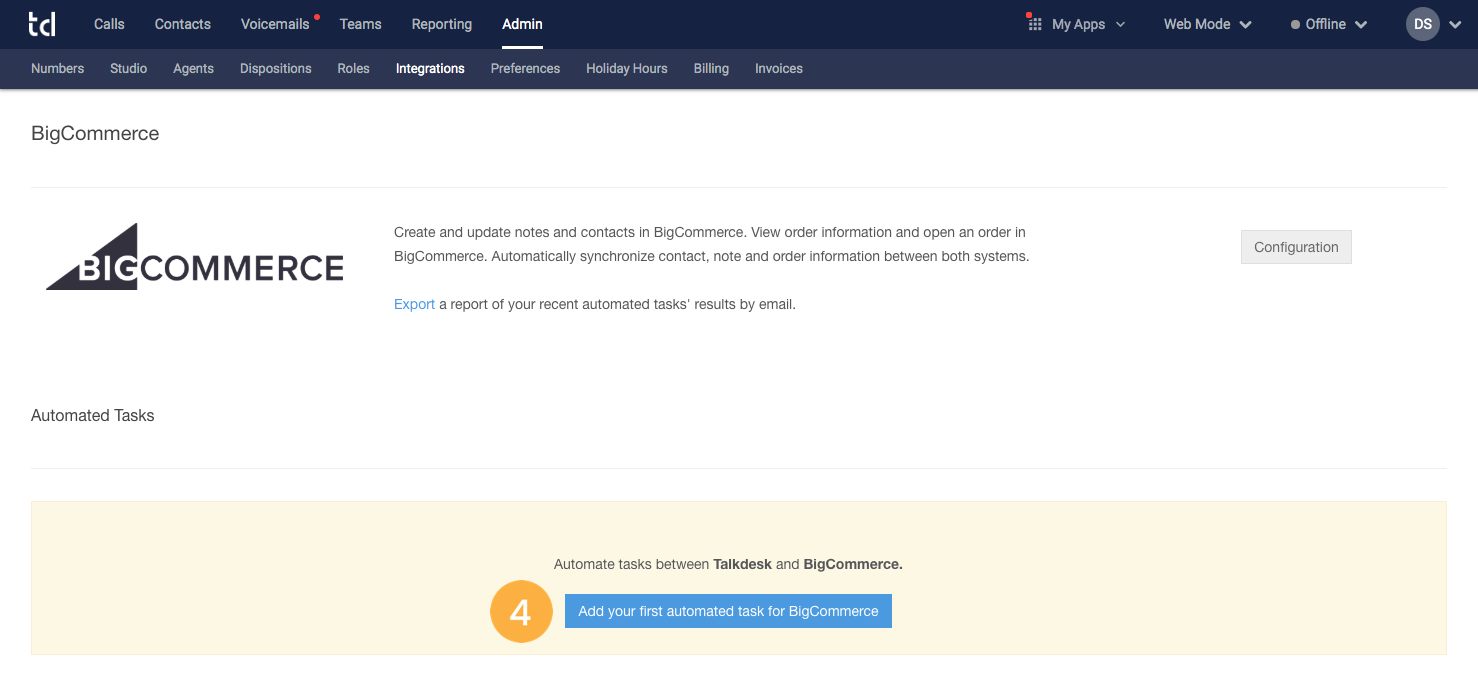The width and height of the screenshot is (1478, 693).
Task: Open the Roles section
Action: 354,68
